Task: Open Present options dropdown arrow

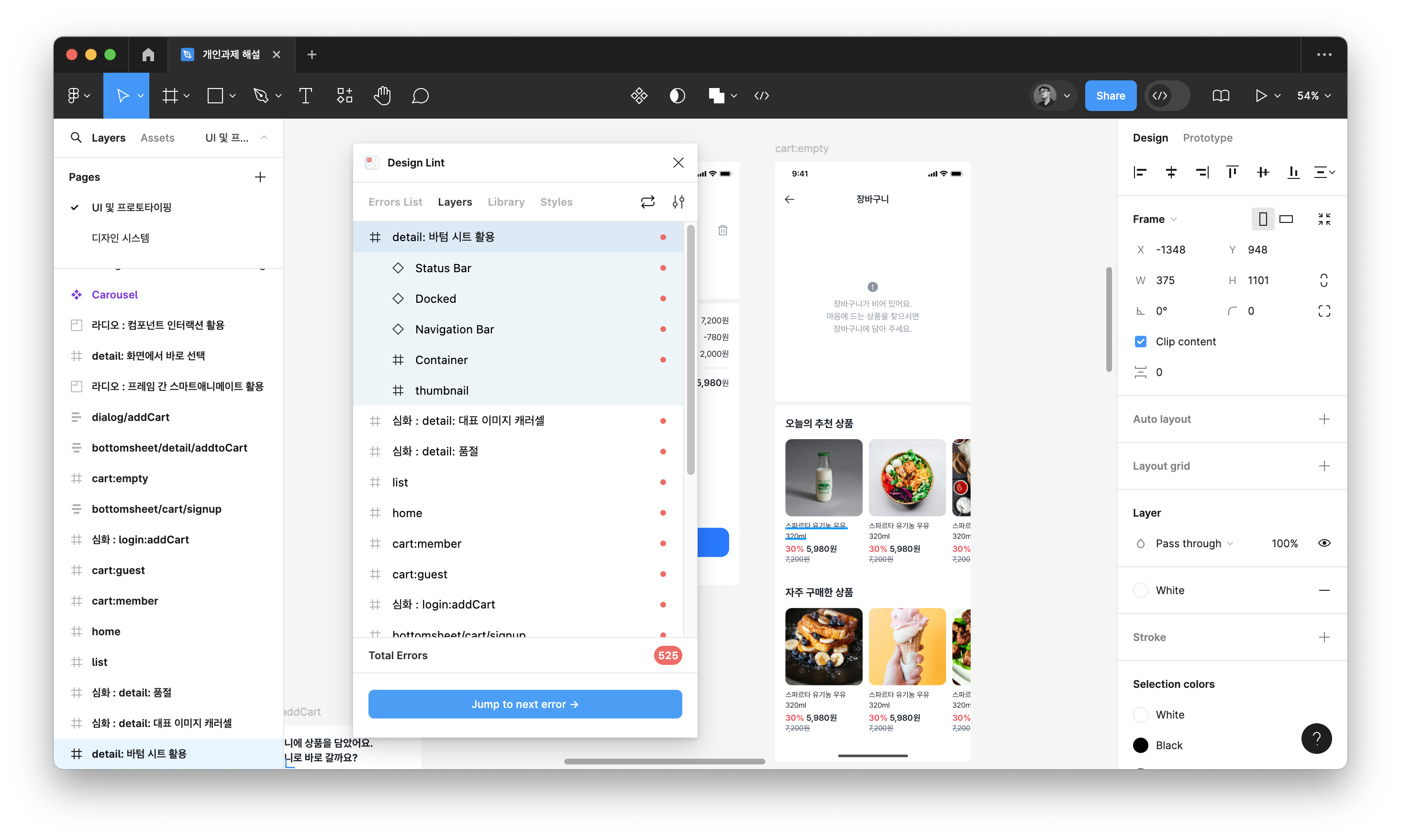Action: tap(1278, 96)
